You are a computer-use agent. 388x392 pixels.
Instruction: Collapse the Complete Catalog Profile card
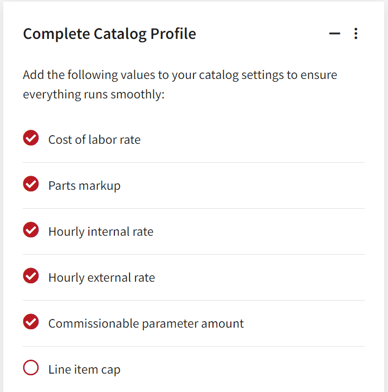[x=334, y=33]
